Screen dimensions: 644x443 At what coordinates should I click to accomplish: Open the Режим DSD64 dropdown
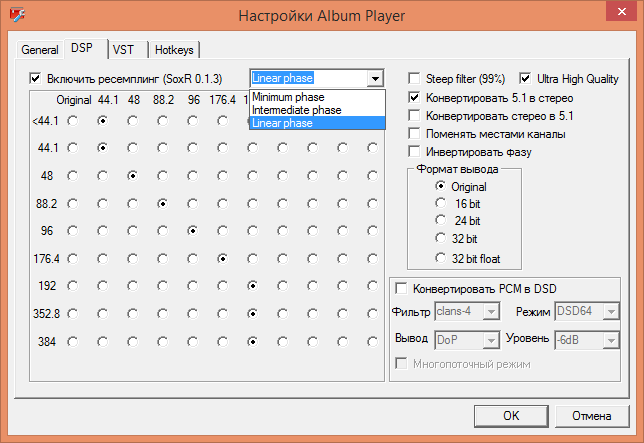pyautogui.click(x=611, y=312)
